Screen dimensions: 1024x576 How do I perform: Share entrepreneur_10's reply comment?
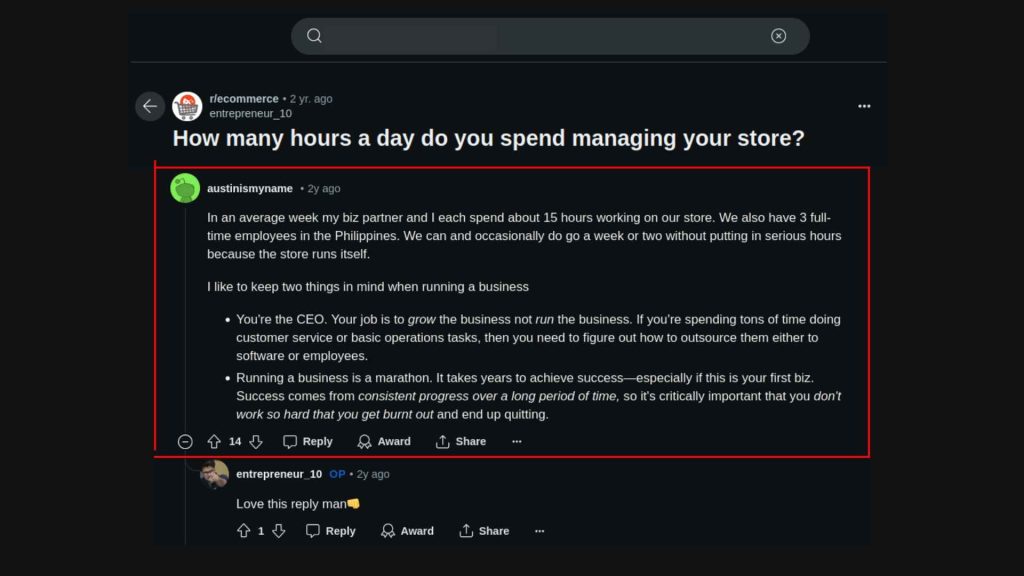484,531
